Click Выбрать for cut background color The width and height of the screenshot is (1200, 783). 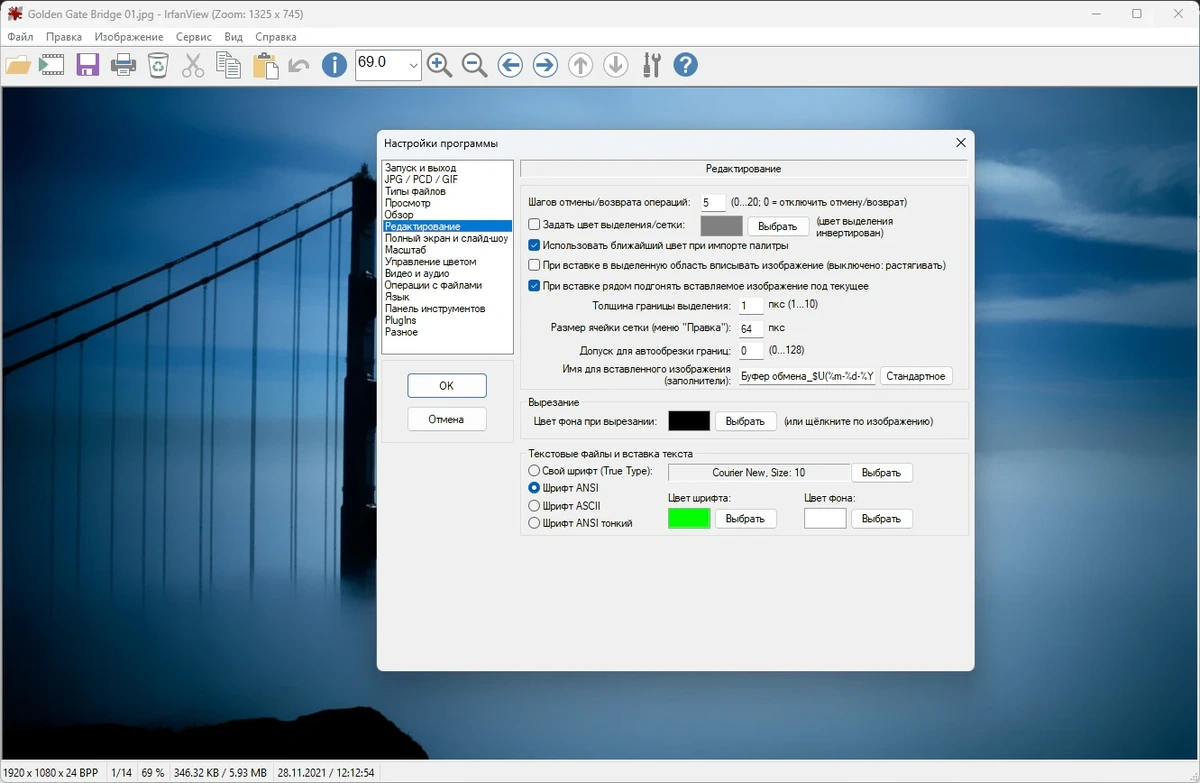pos(745,421)
